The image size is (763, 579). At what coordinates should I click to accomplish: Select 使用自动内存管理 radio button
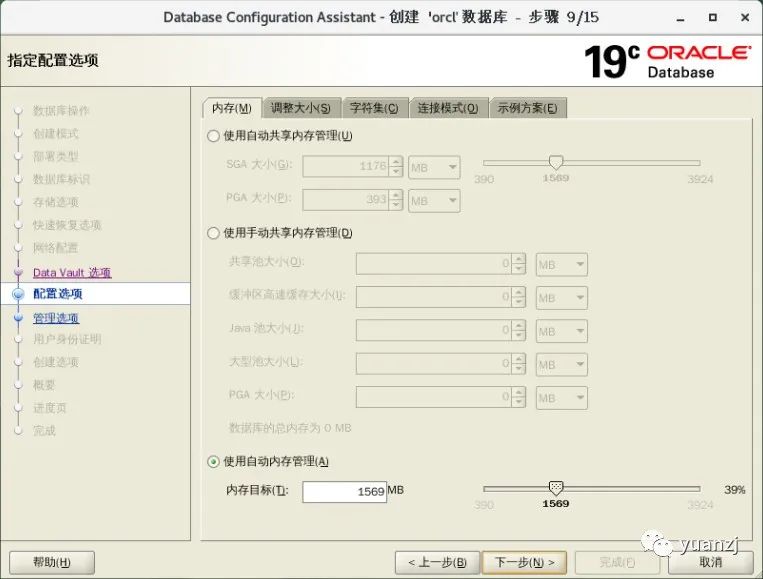(x=213, y=461)
